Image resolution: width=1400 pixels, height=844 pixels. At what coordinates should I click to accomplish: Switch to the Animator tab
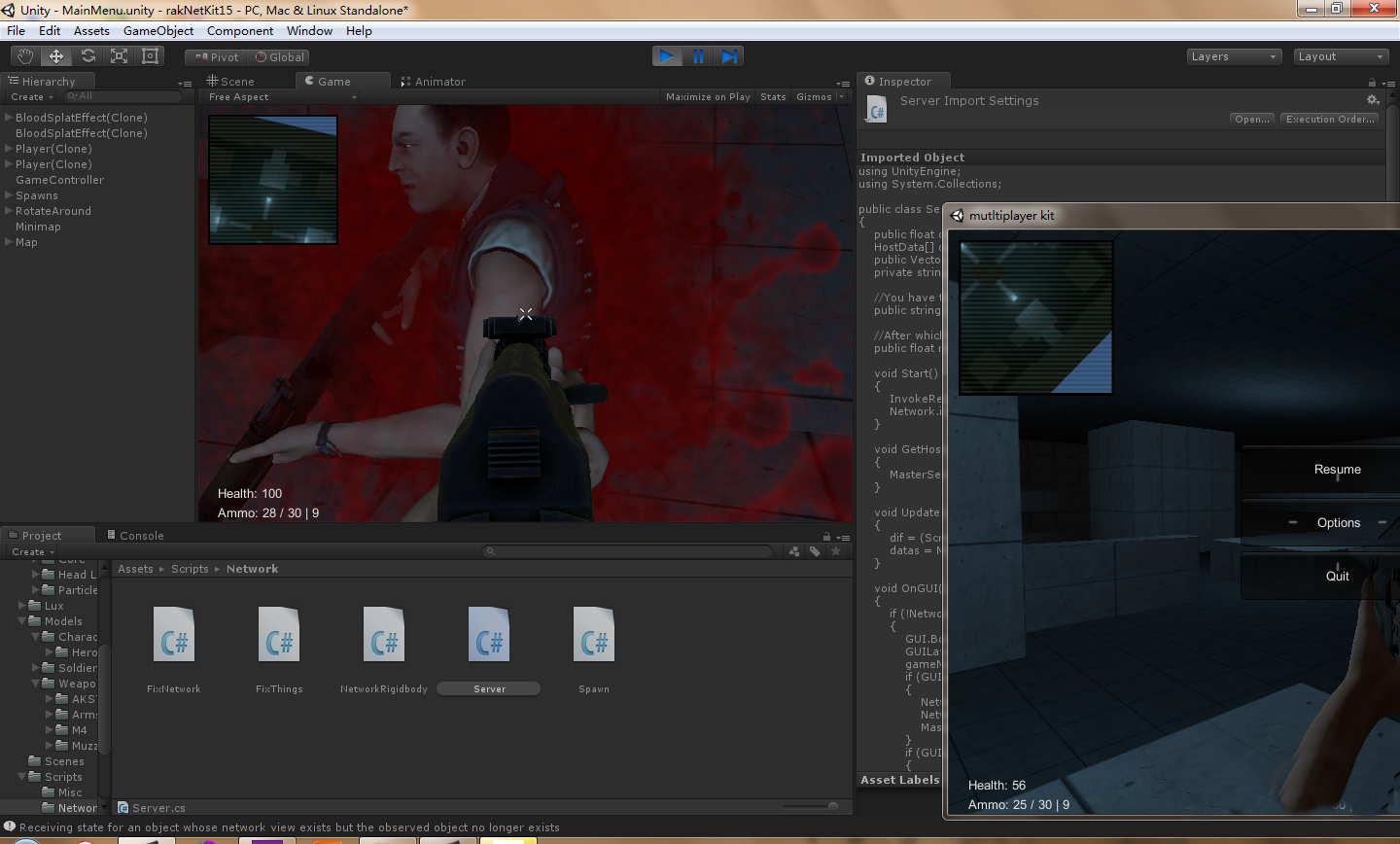click(x=434, y=82)
